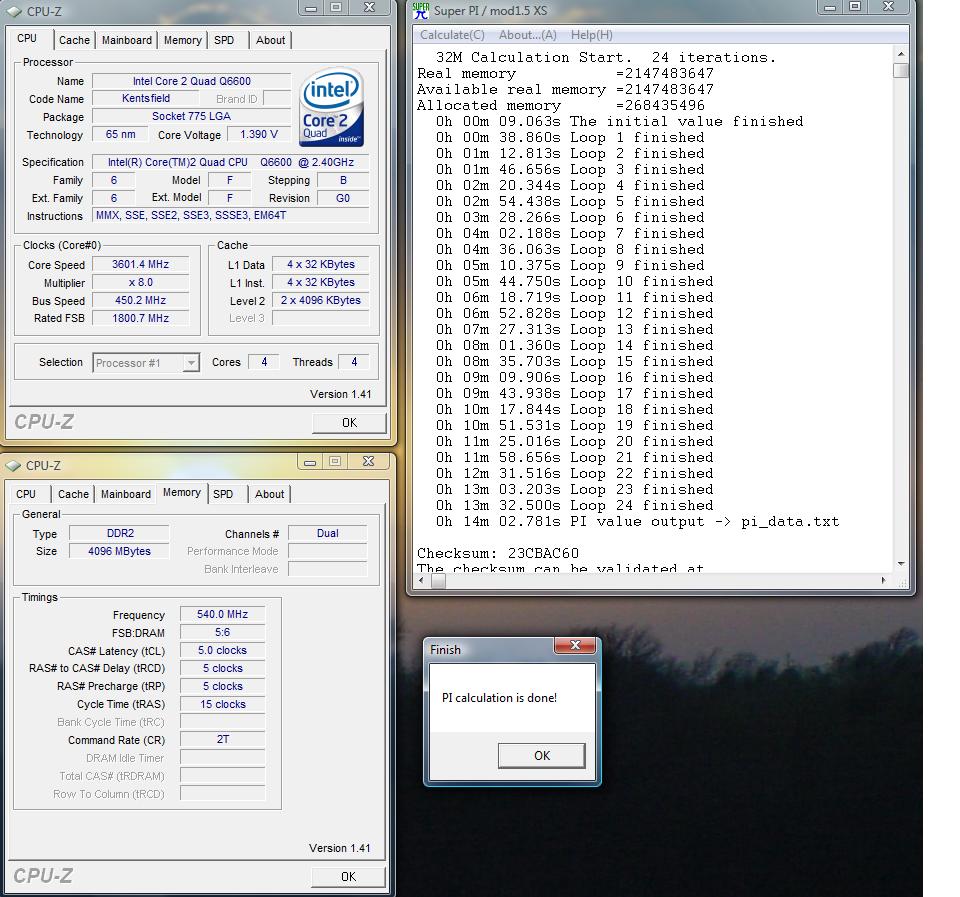Open SPD tab in bottom CPU-Z window
The width and height of the screenshot is (960, 897).
[223, 494]
